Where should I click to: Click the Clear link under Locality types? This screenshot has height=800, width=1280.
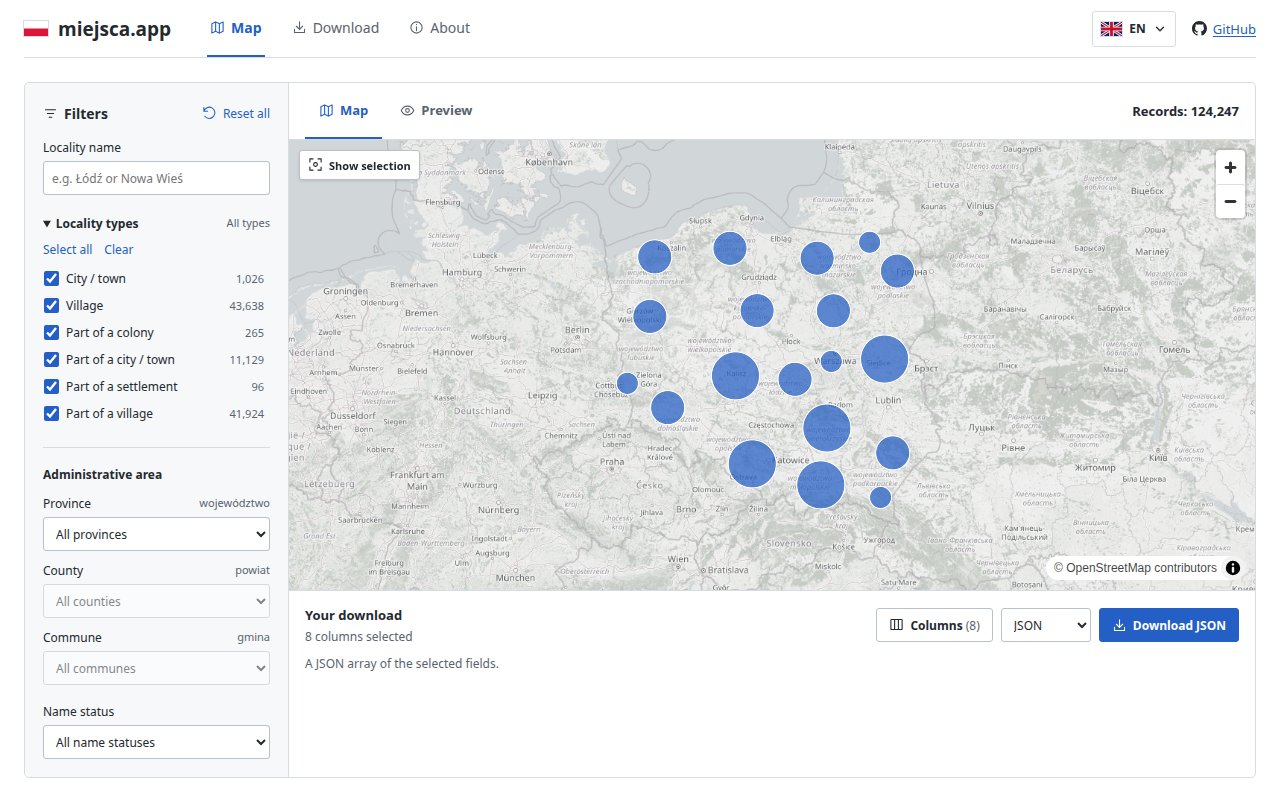[x=118, y=249]
